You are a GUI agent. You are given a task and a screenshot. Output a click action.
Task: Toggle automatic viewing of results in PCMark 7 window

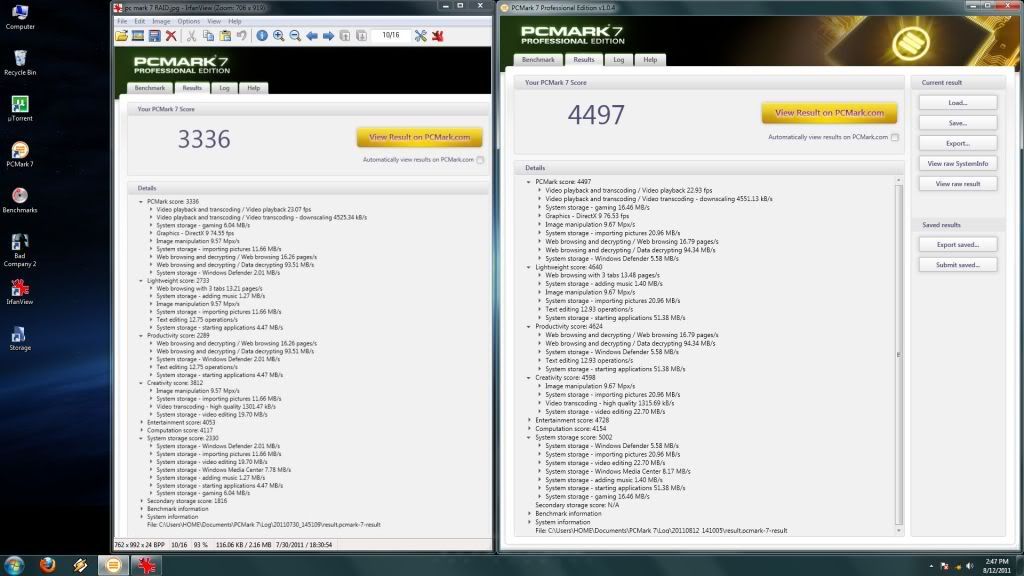tap(895, 137)
